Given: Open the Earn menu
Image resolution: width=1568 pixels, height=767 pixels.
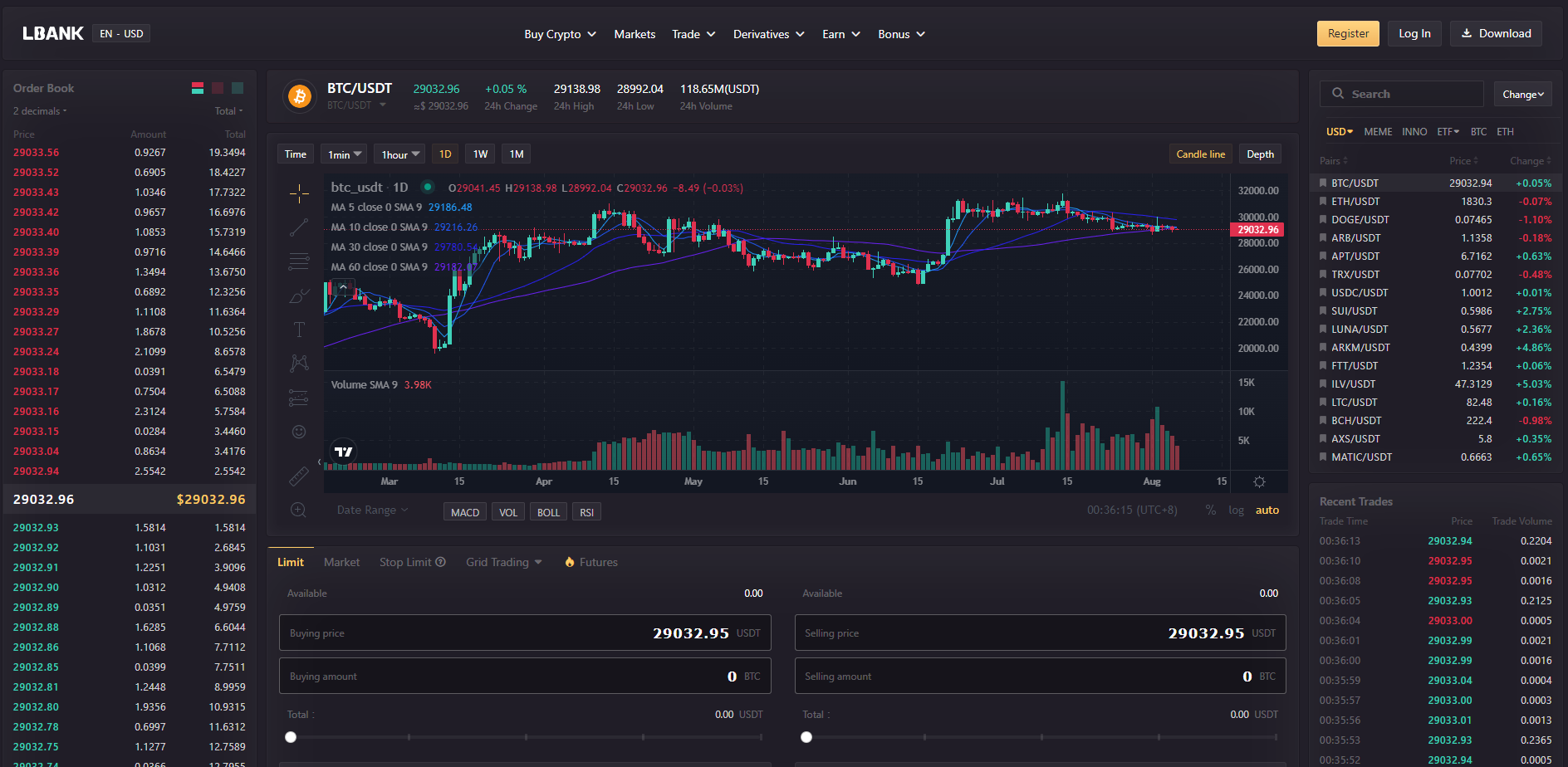Looking at the screenshot, I should click(841, 34).
